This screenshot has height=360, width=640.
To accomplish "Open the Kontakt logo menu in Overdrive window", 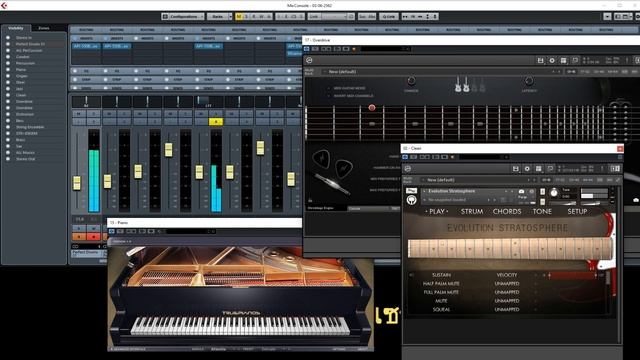I will [309, 60].
